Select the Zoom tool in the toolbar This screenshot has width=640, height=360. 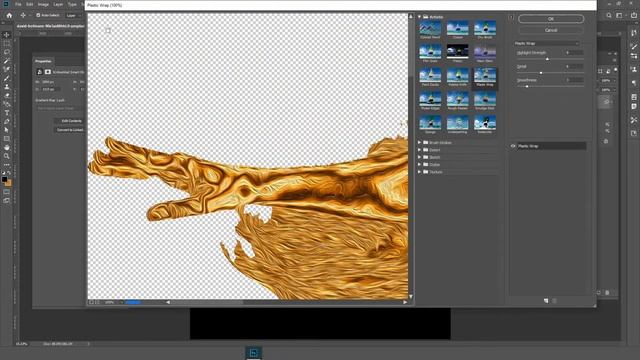click(7, 156)
